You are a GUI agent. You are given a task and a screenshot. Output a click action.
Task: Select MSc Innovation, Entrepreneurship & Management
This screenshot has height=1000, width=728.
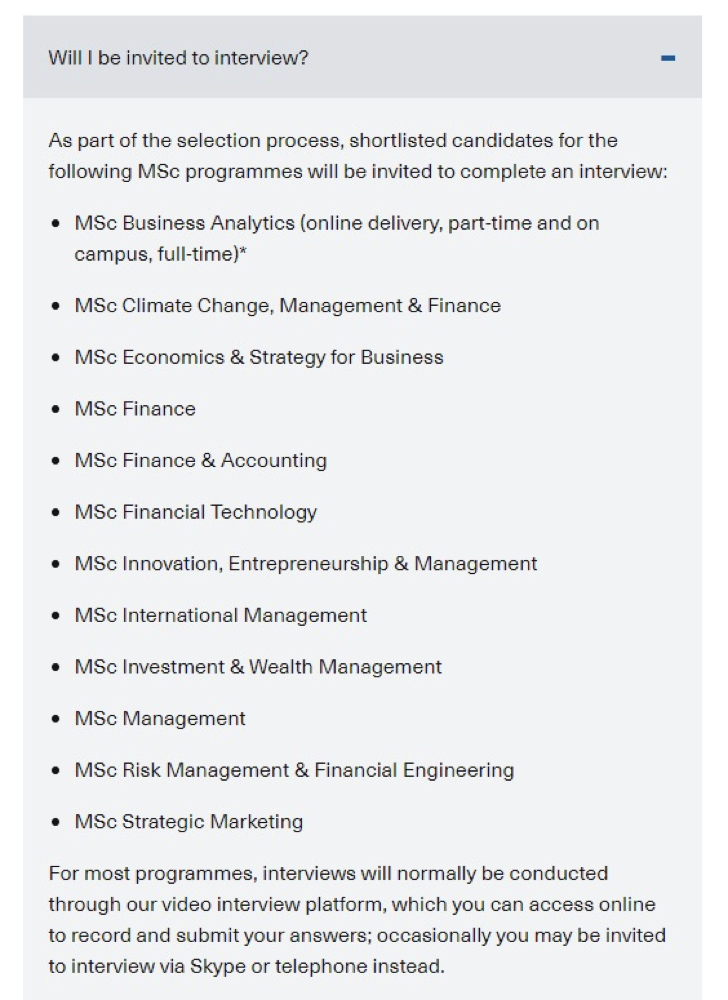(x=305, y=564)
